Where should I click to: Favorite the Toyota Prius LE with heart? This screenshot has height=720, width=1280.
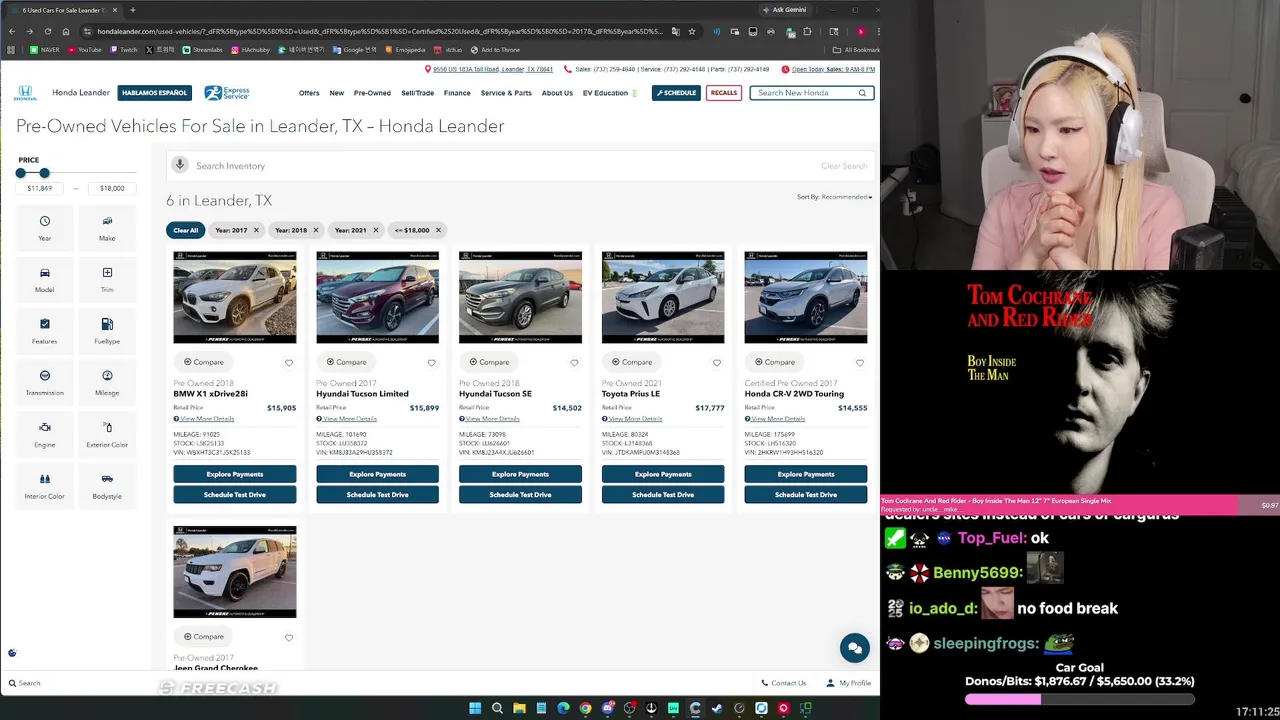point(717,362)
